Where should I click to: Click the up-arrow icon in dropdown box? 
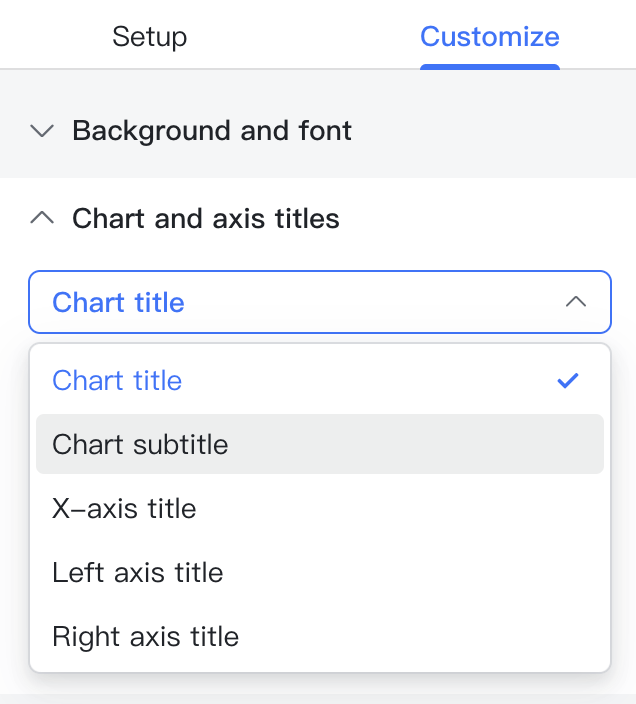pos(576,302)
